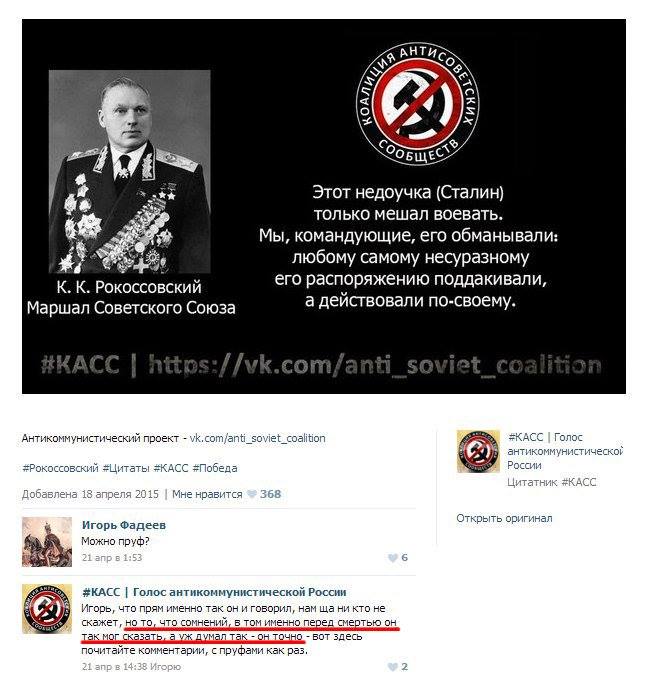This screenshot has width=651, height=677.
Task: Open the #КАСС community avatar in the sidebar
Action: pos(478,451)
